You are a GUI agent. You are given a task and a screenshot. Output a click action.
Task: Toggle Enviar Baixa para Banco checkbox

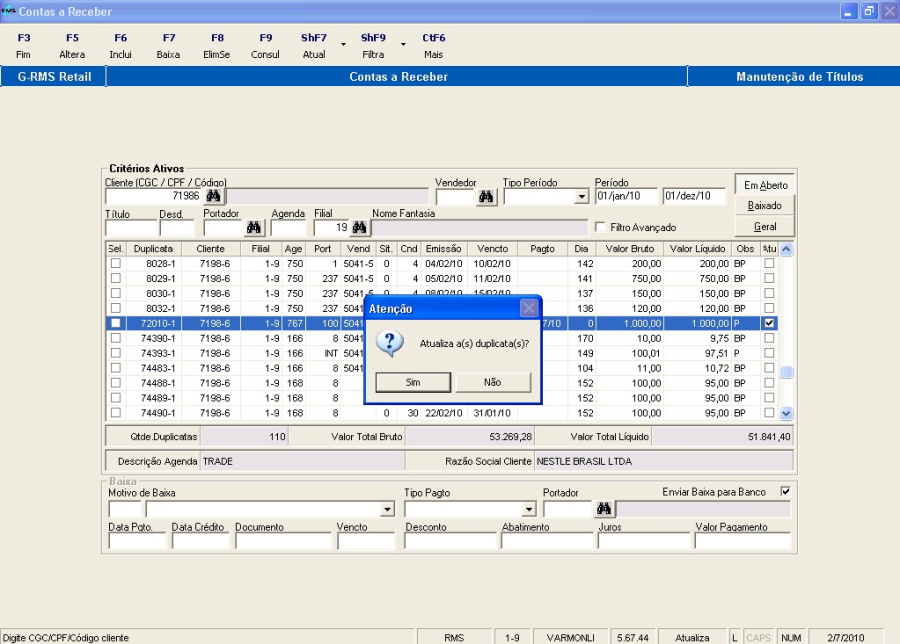(785, 491)
